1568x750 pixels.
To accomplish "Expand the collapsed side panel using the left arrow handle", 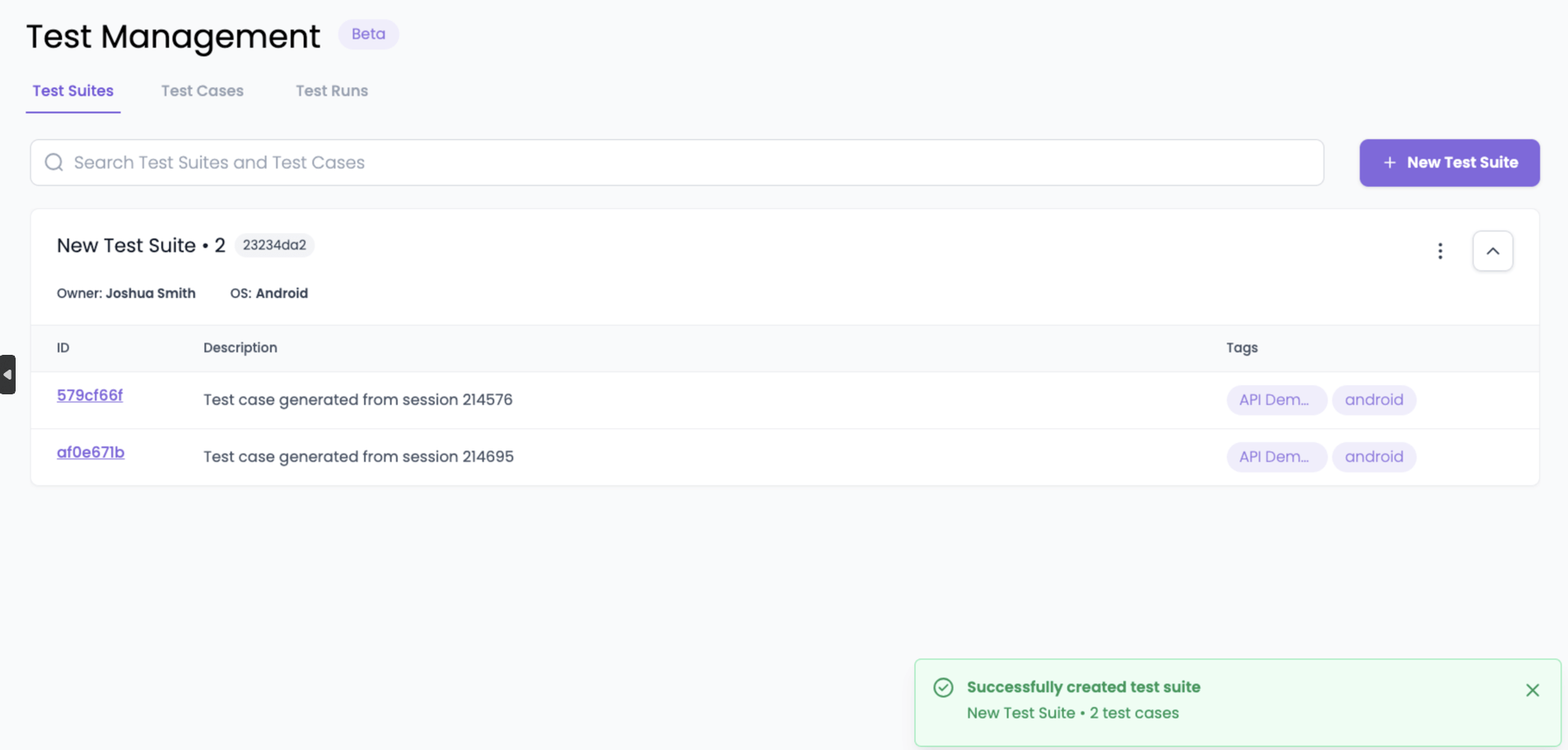I will click(7, 375).
